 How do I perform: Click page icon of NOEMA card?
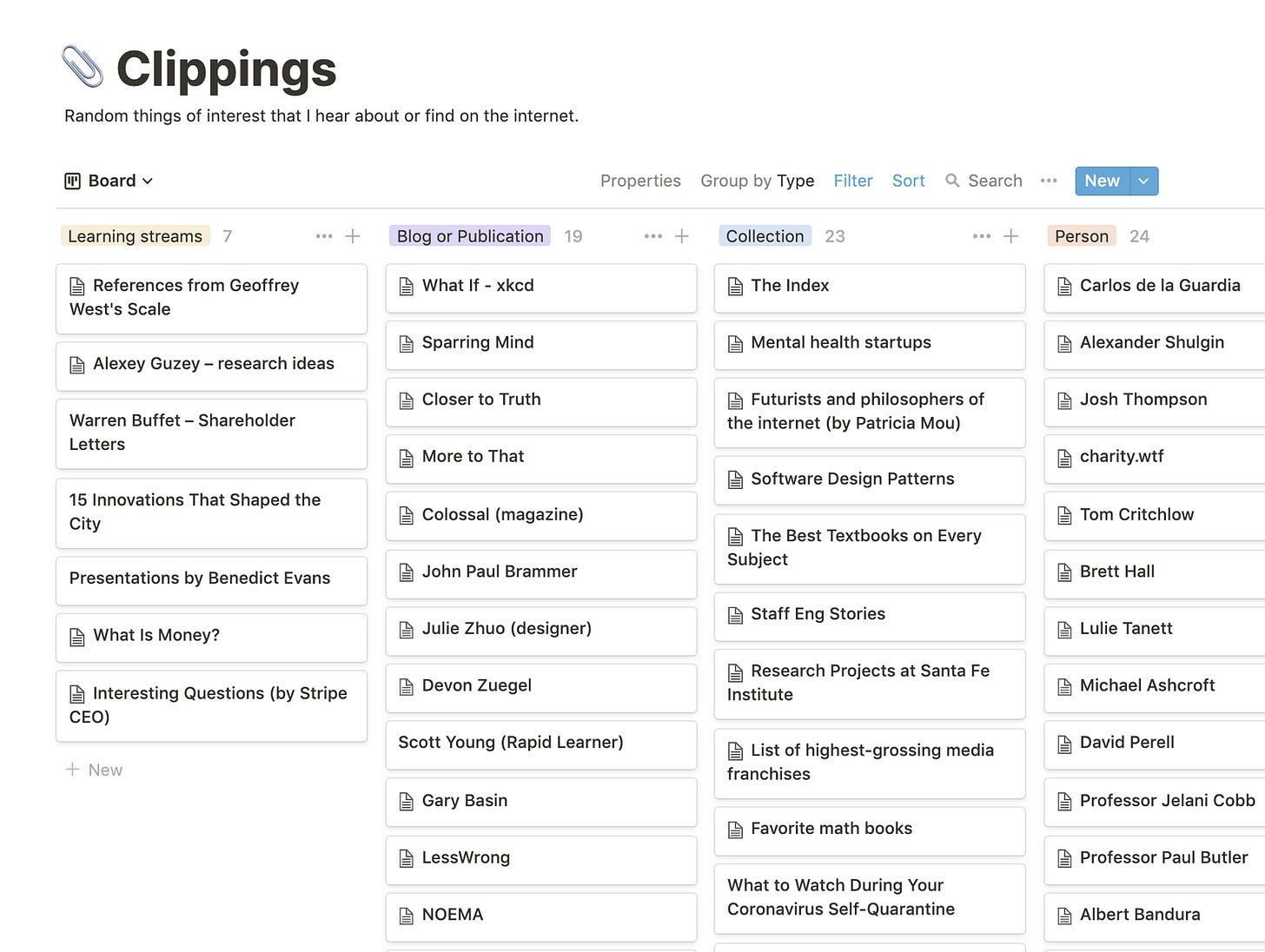click(406, 916)
